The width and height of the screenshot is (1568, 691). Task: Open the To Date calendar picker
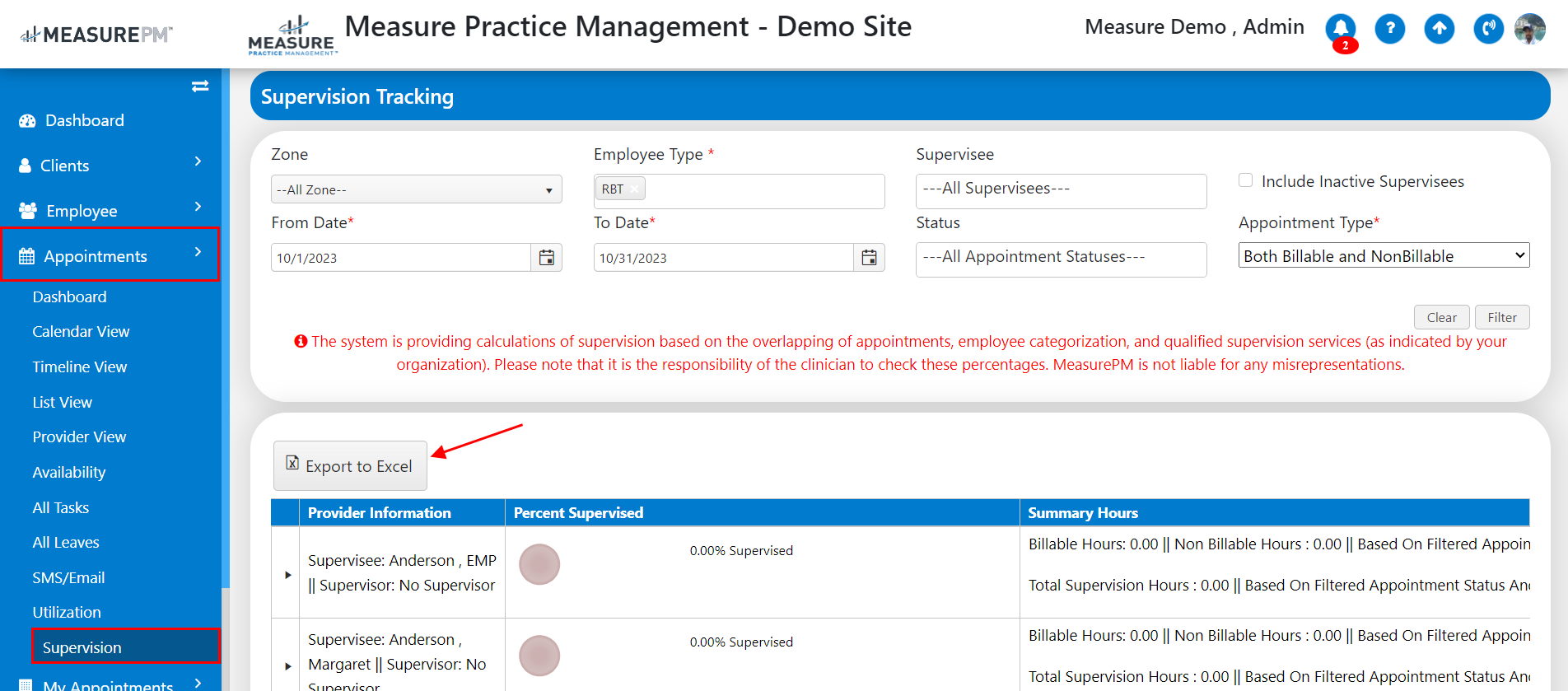click(x=869, y=258)
